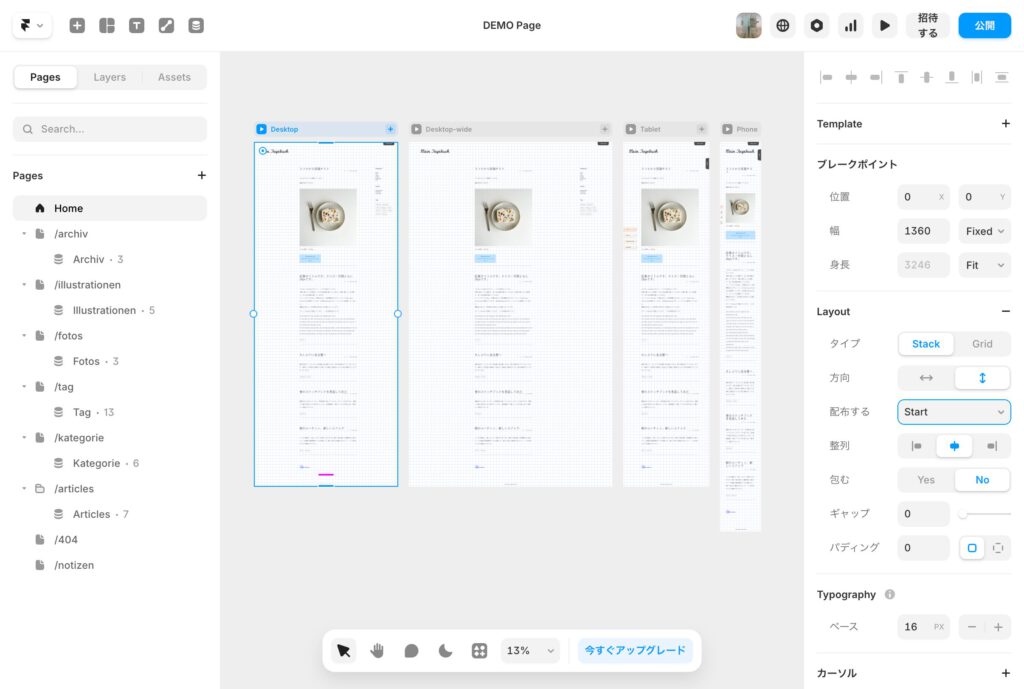Open the zoom level 13% dropdown
This screenshot has height=689, width=1024.
(530, 650)
